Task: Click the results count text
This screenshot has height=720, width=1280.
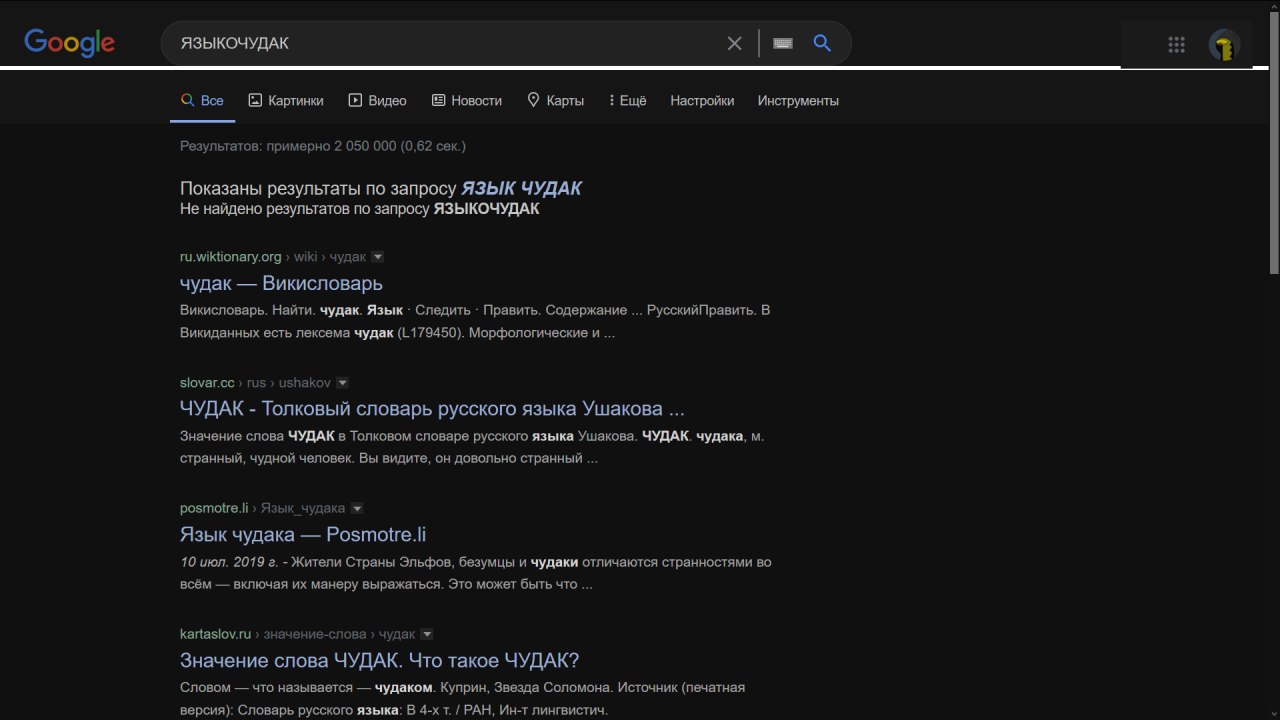Action: pyautogui.click(x=323, y=146)
